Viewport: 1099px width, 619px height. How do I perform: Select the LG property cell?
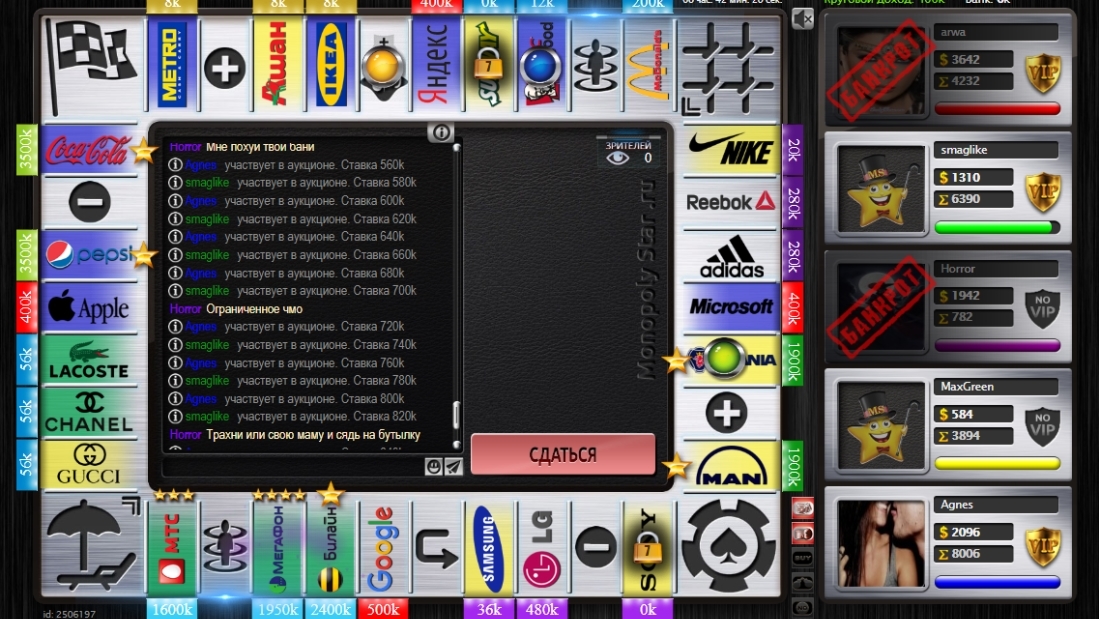[542, 547]
